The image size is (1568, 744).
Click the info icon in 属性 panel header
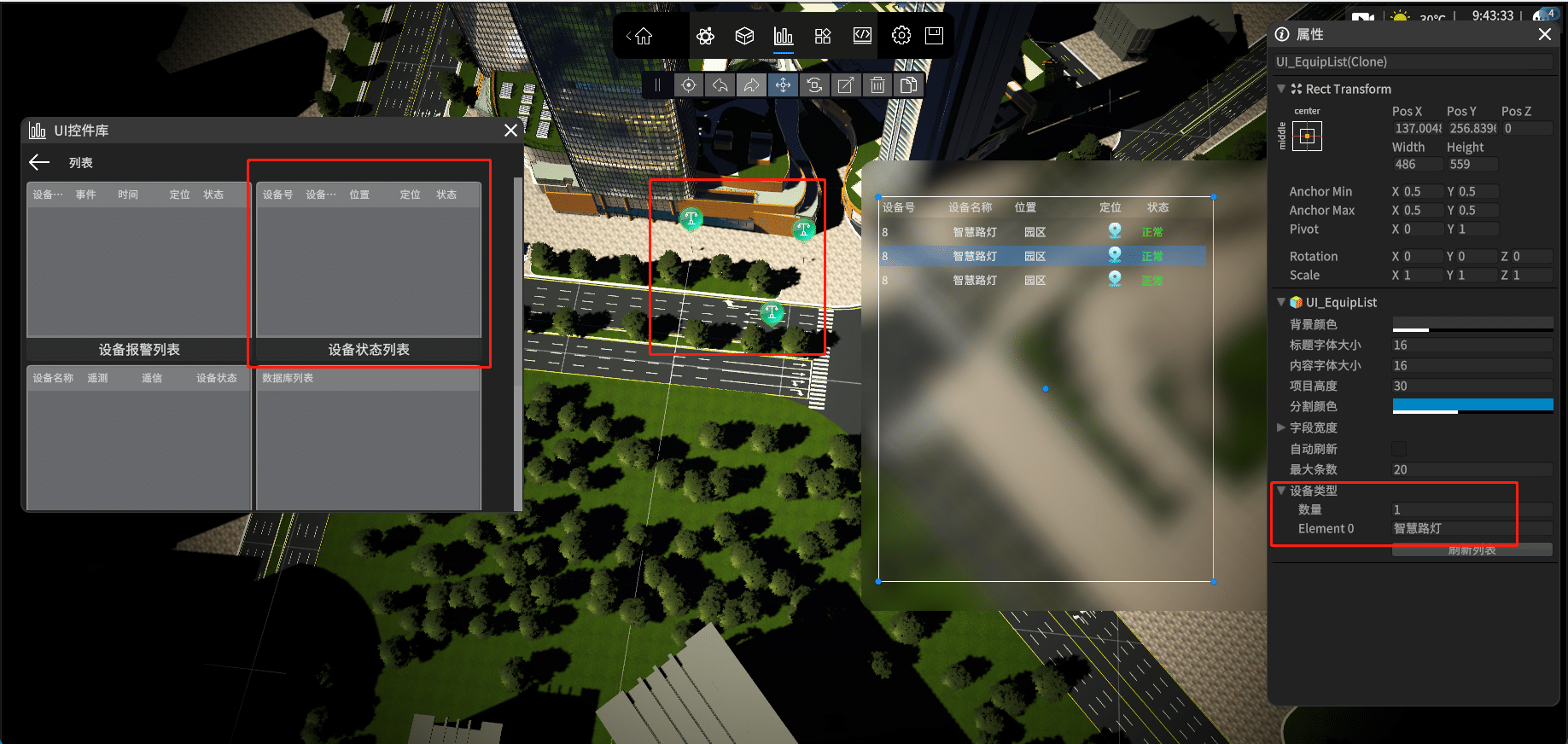pyautogui.click(x=1282, y=34)
